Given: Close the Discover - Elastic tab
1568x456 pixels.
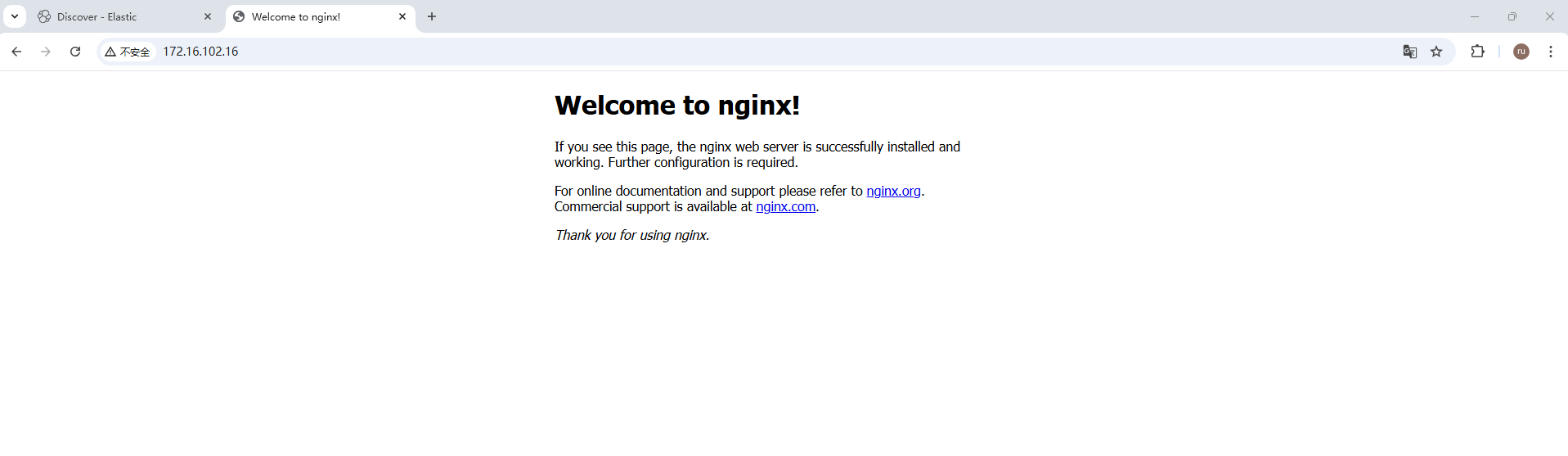Looking at the screenshot, I should (208, 16).
